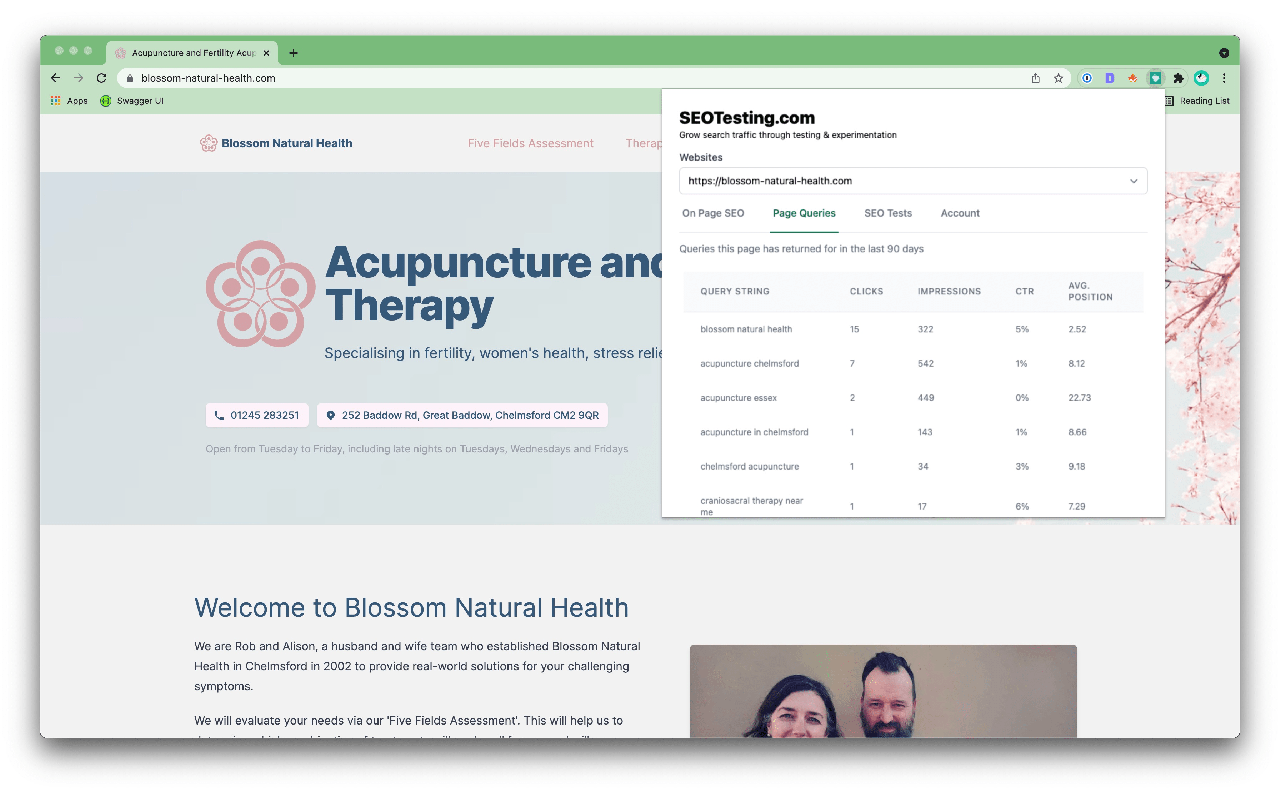The width and height of the screenshot is (1280, 800).
Task: Click the Rob and Alison photo
Action: tap(883, 692)
